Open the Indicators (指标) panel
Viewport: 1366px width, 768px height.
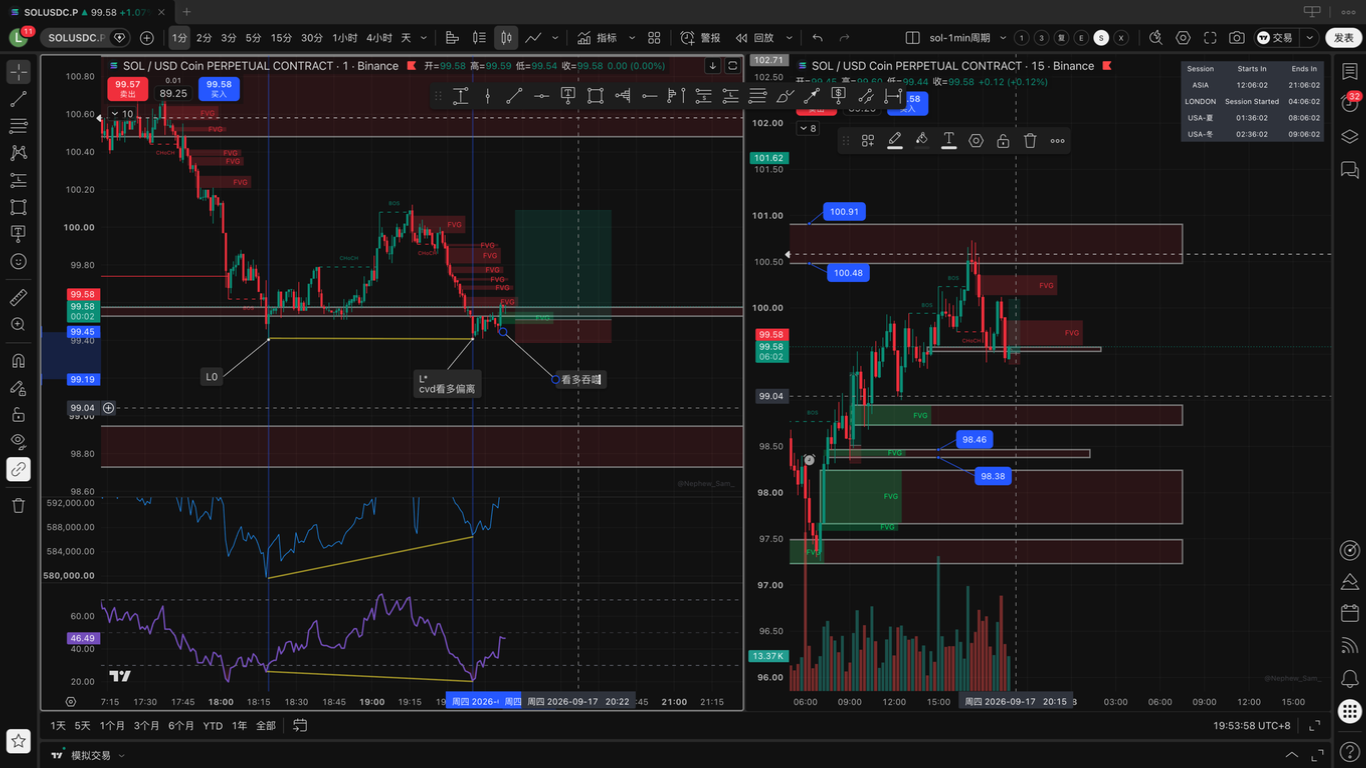pos(597,38)
